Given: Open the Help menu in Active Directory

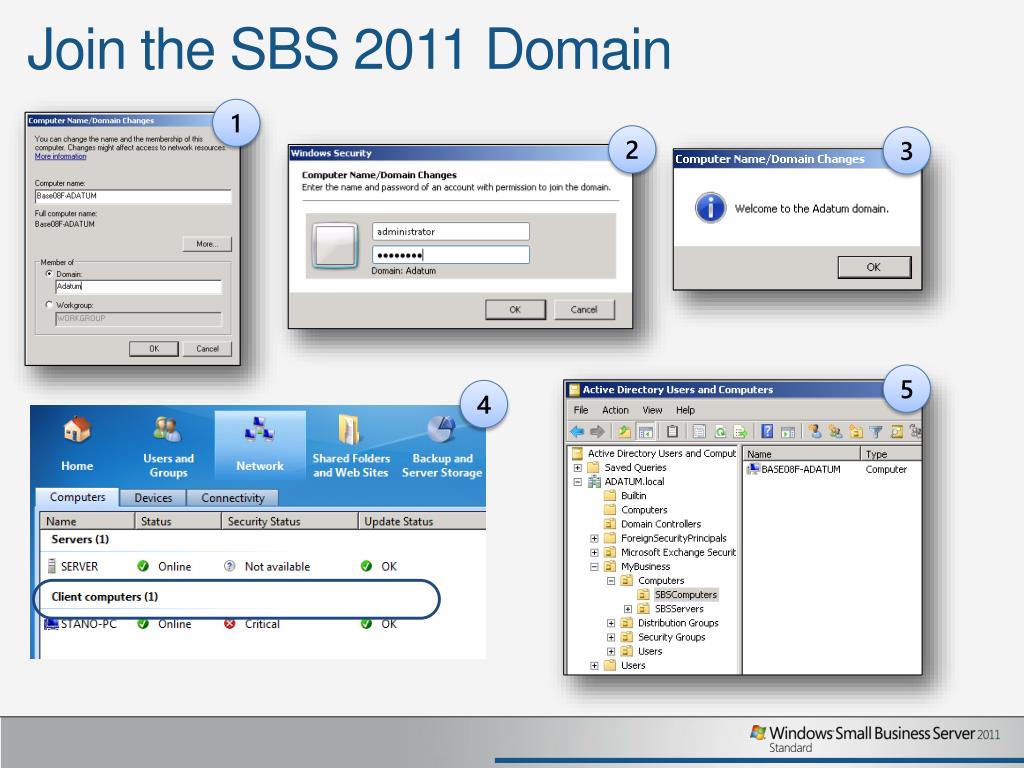Looking at the screenshot, I should (x=685, y=410).
